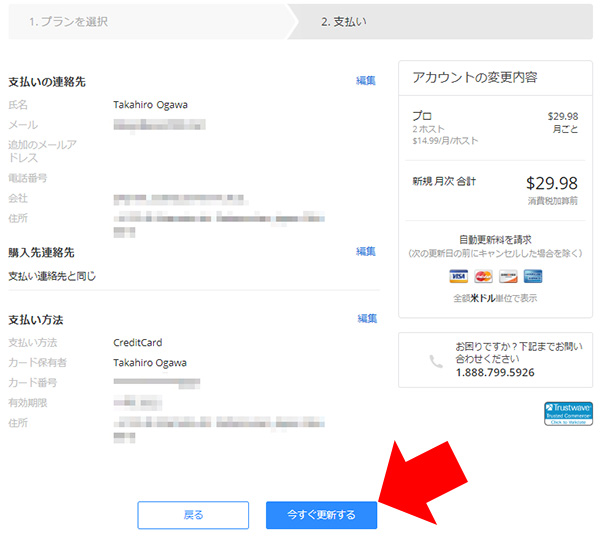Click the Discover card icon
Screen dimensions: 600x540
coord(508,277)
